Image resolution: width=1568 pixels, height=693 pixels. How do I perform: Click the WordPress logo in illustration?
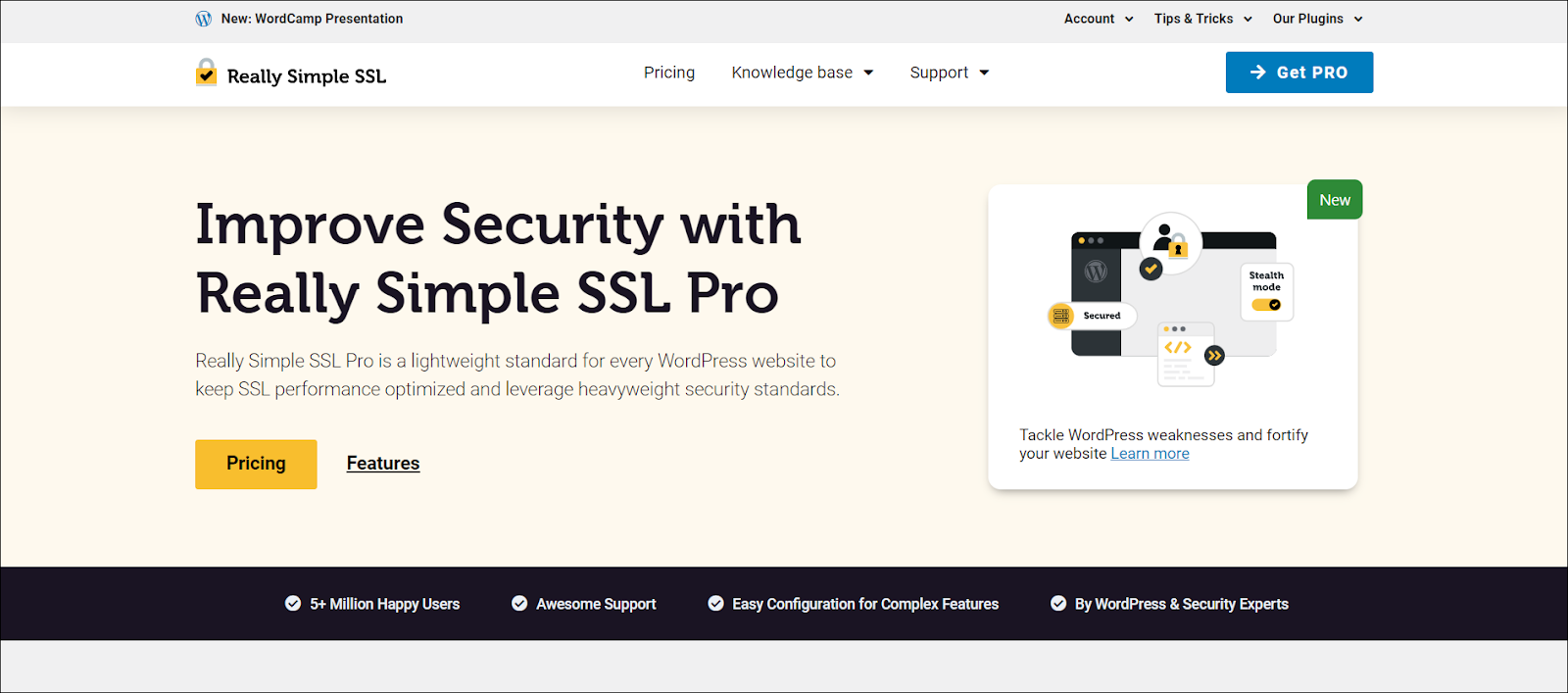pyautogui.click(x=1096, y=272)
